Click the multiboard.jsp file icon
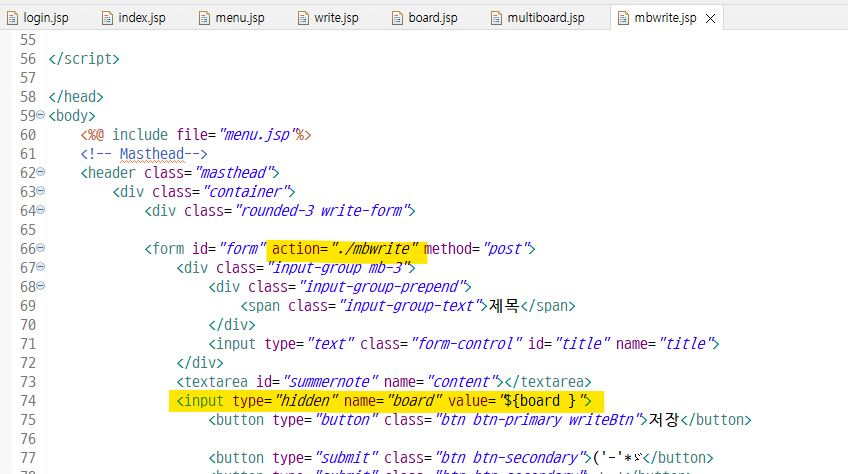Screen dimensions: 848x474 click(x=496, y=18)
